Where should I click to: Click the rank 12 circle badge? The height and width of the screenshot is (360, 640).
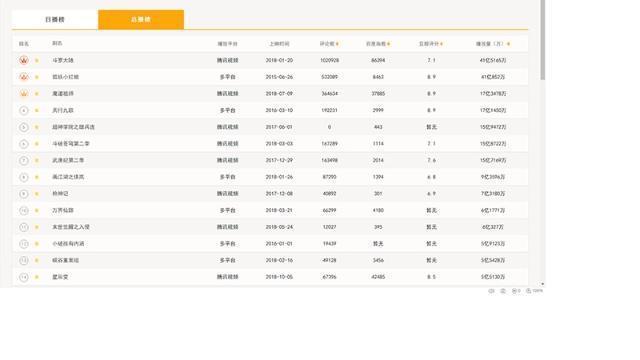(24, 244)
